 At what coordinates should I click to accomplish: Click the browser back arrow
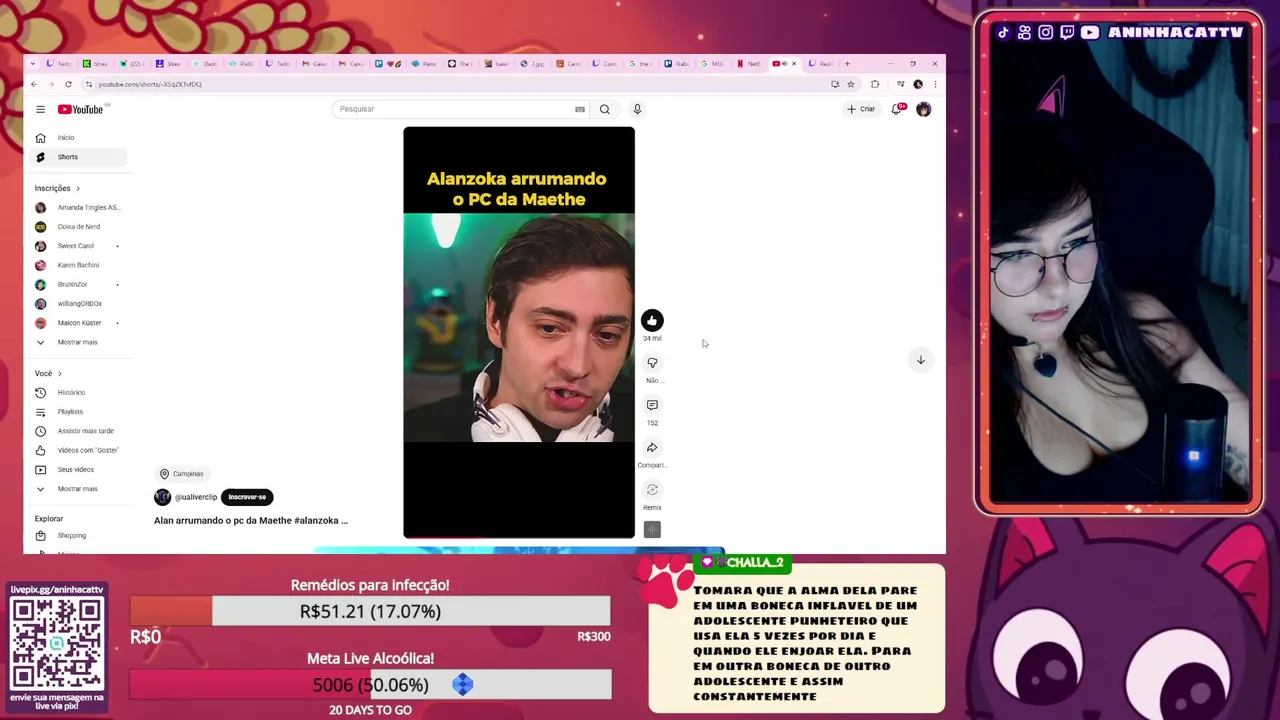pyautogui.click(x=34, y=84)
